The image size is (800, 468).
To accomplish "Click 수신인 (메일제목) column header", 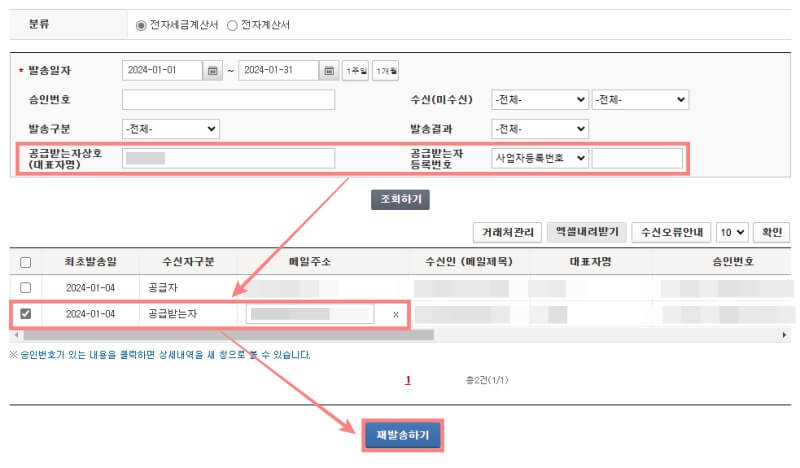I will point(469,262).
